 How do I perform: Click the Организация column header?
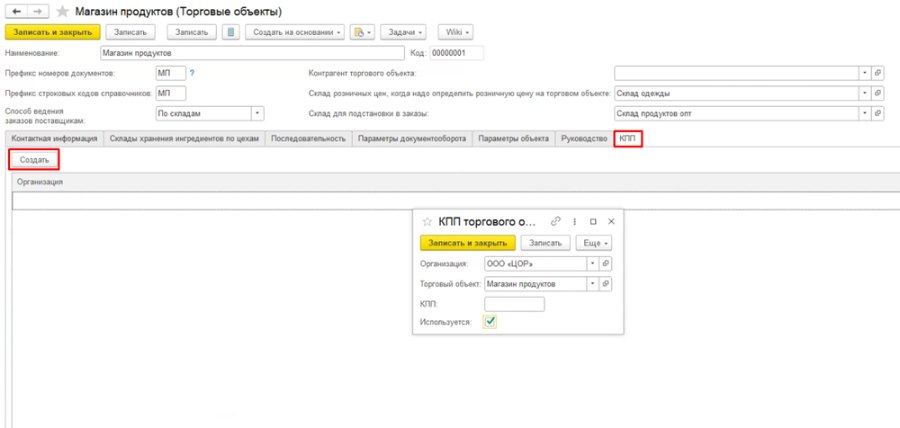point(456,182)
